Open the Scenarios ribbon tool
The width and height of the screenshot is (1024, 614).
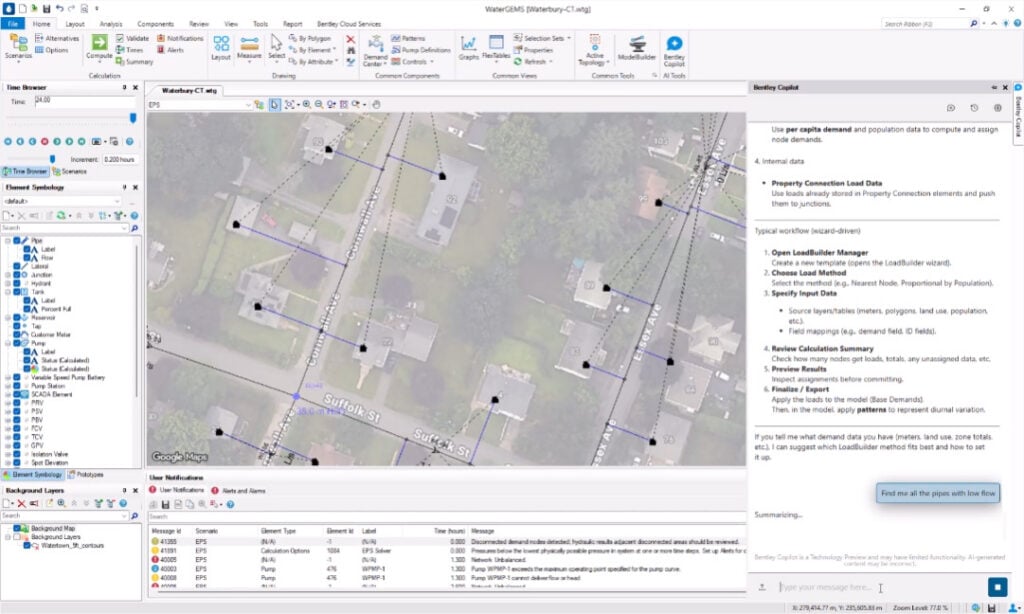click(x=18, y=47)
